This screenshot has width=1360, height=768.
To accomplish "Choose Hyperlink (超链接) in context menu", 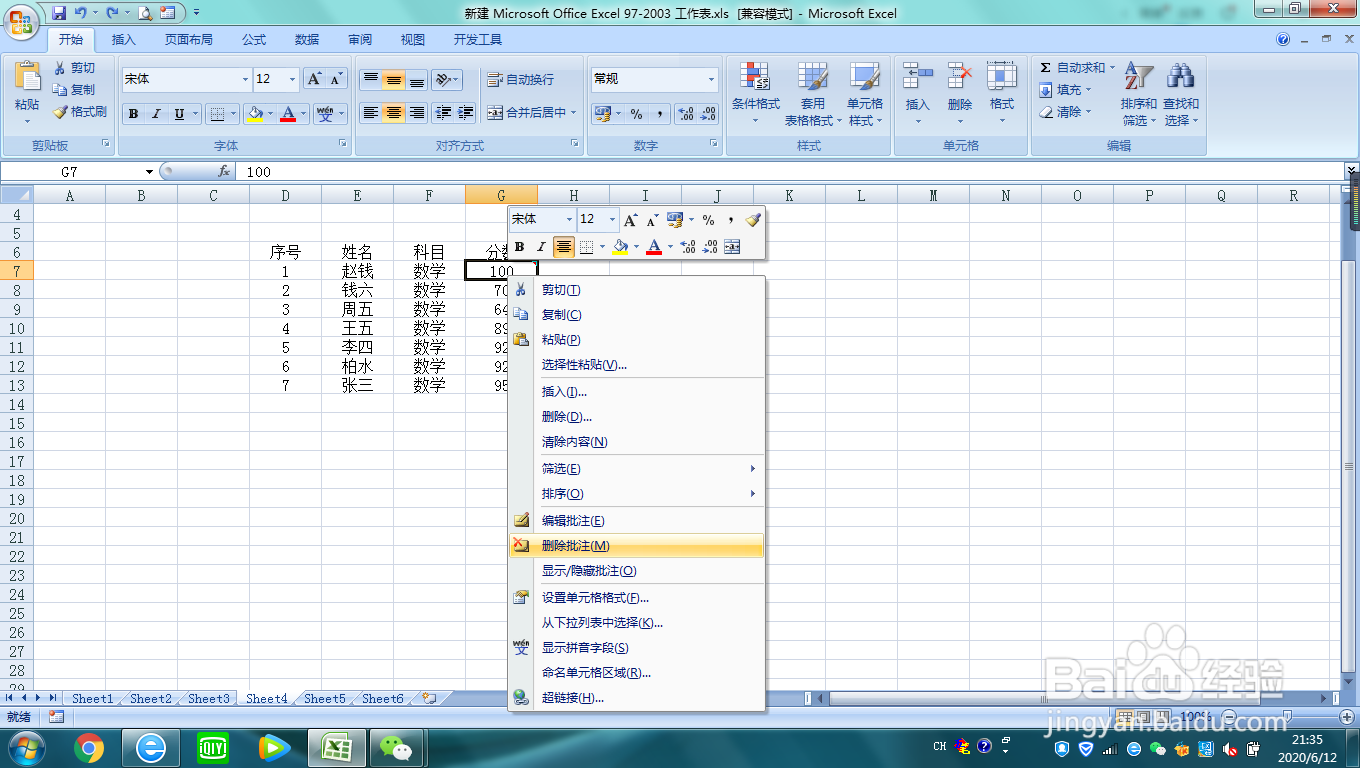I will 637,698.
